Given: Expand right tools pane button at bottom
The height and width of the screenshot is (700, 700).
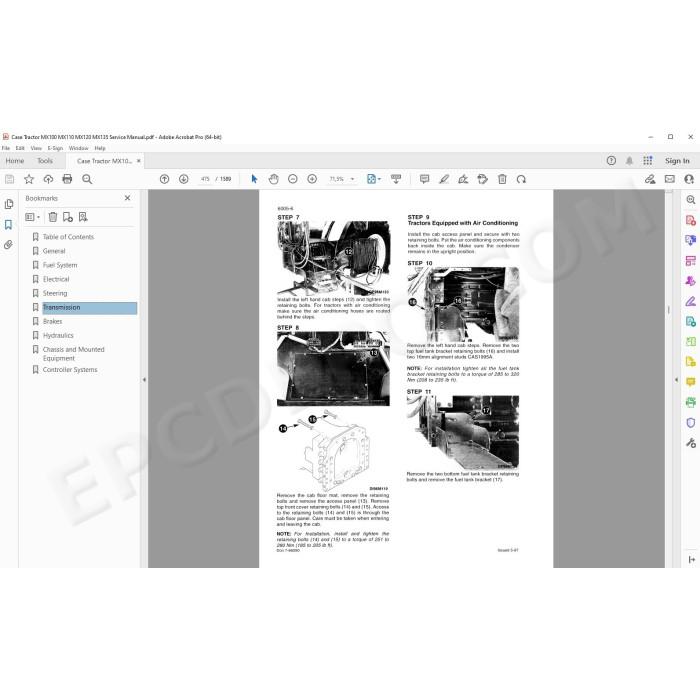Looking at the screenshot, I should pyautogui.click(x=692, y=559).
